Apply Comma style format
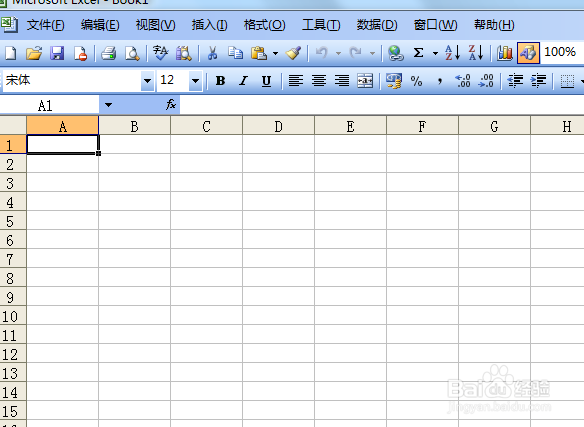Viewport: 584px width, 427px height. click(x=440, y=80)
